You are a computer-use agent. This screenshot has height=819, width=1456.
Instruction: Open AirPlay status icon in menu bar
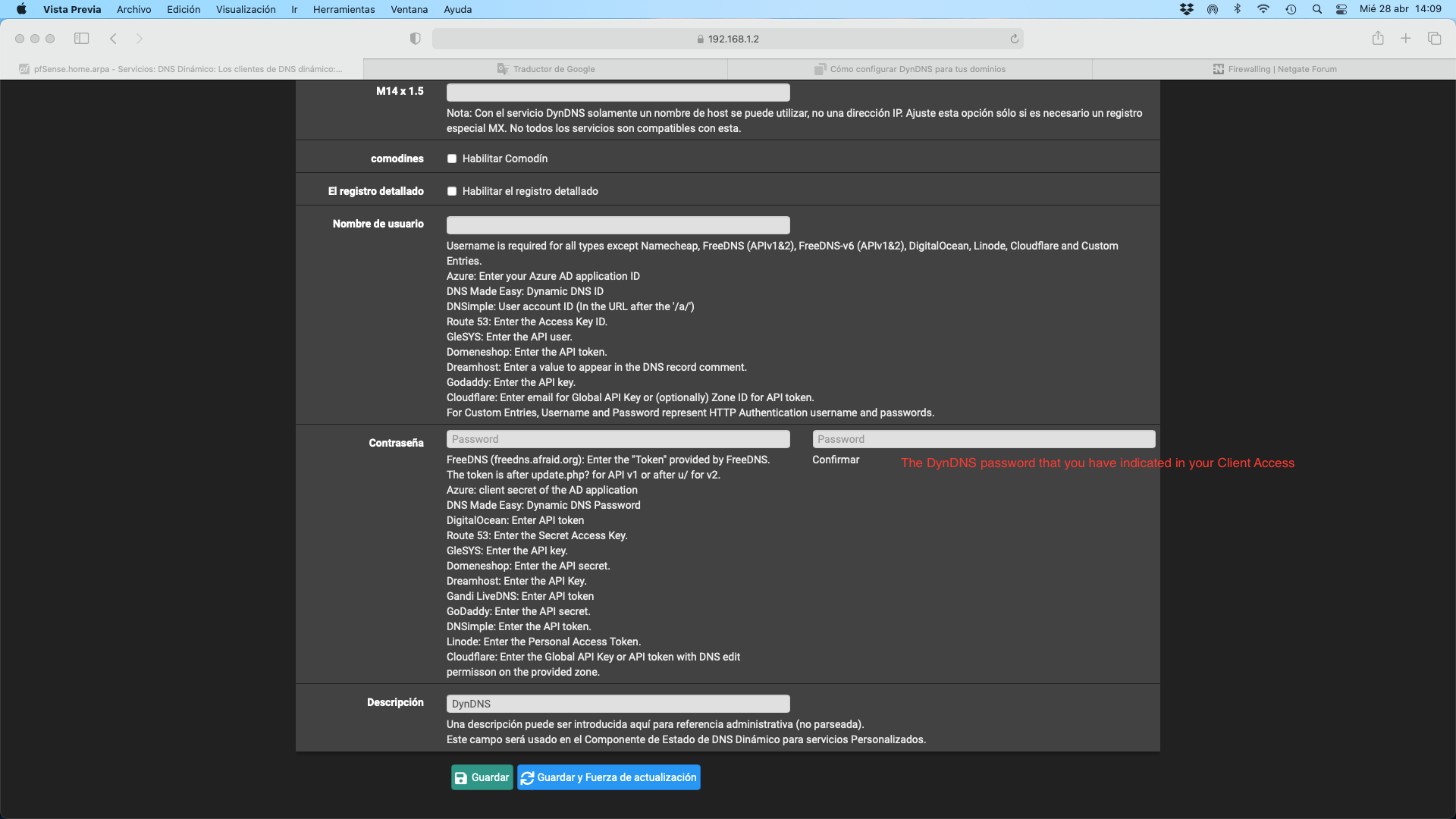1213,9
